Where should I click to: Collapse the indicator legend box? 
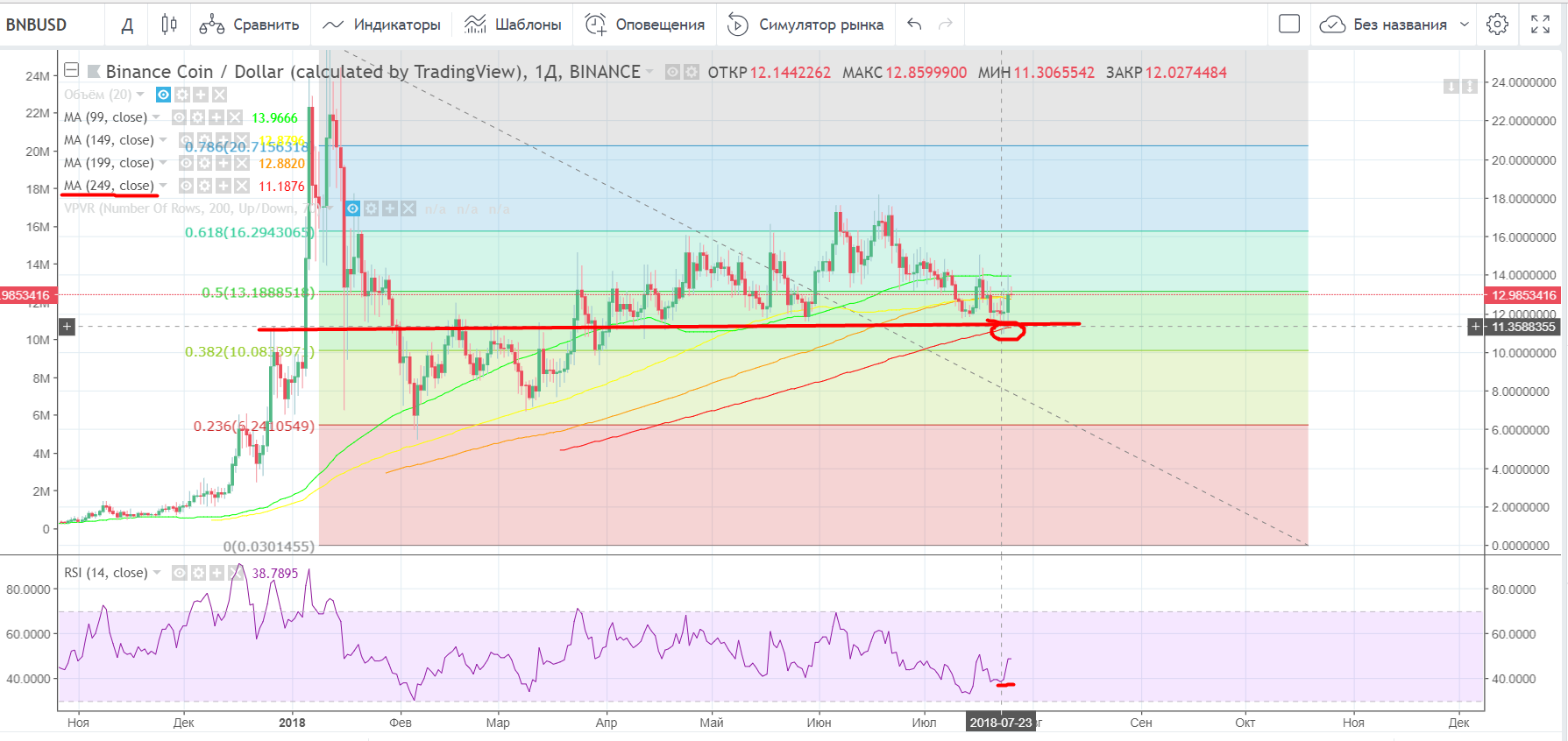point(72,70)
